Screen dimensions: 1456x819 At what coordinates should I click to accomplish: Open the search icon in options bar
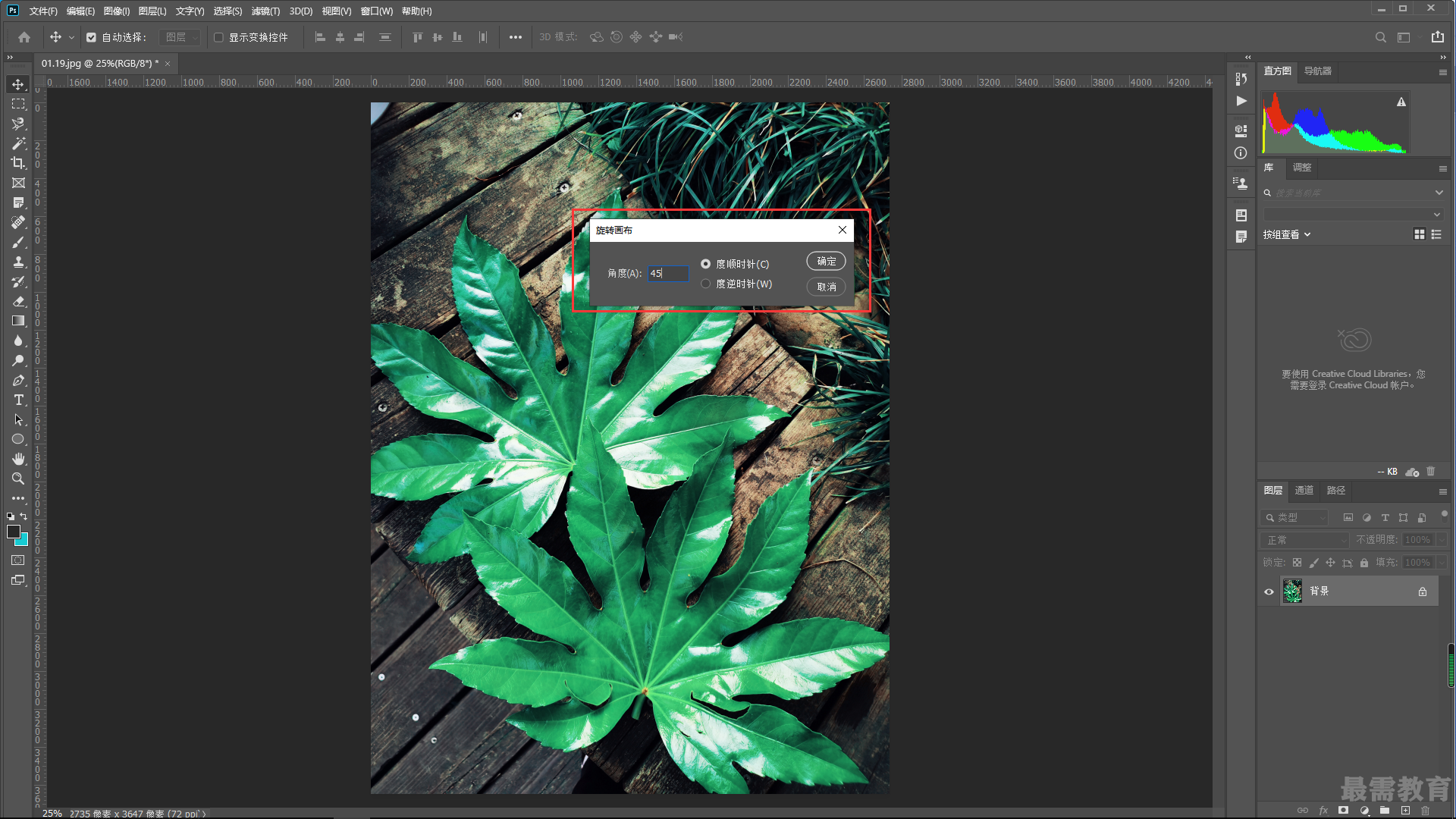point(1381,37)
